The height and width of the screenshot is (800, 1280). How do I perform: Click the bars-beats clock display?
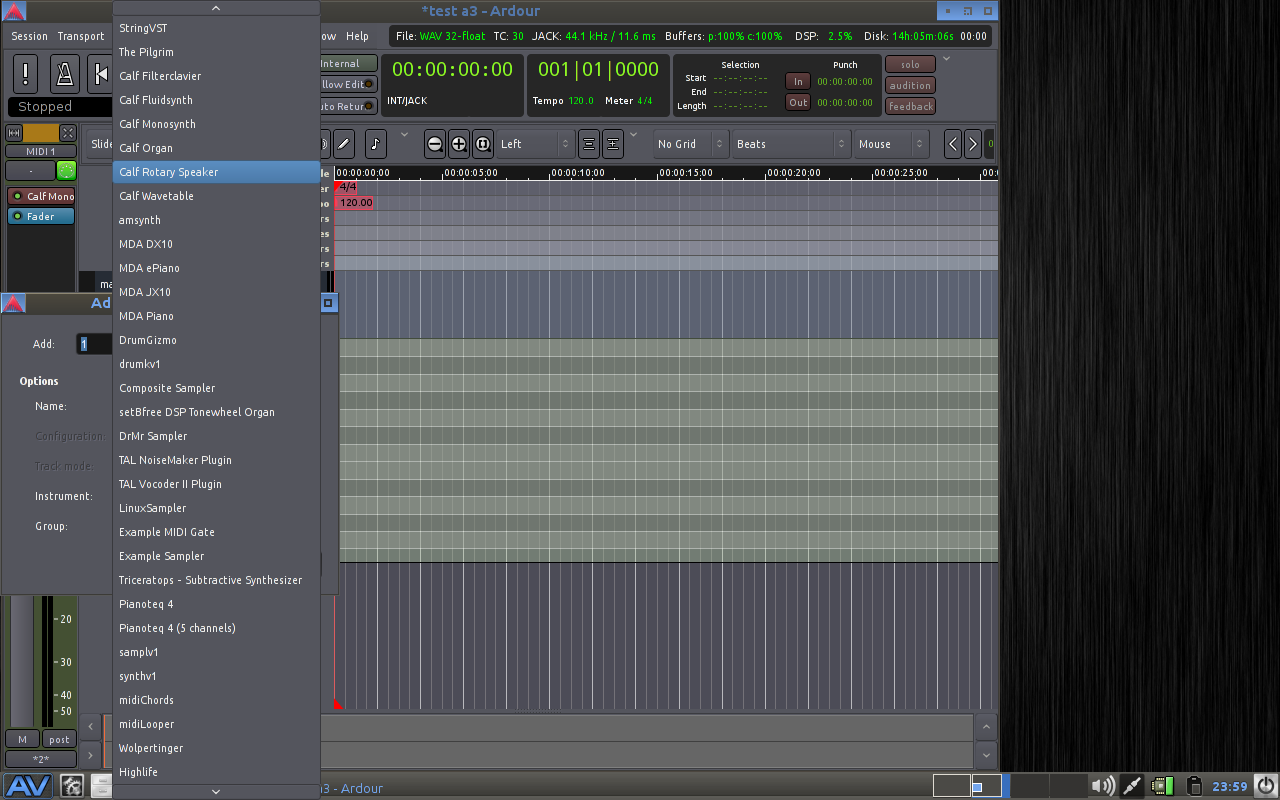598,69
